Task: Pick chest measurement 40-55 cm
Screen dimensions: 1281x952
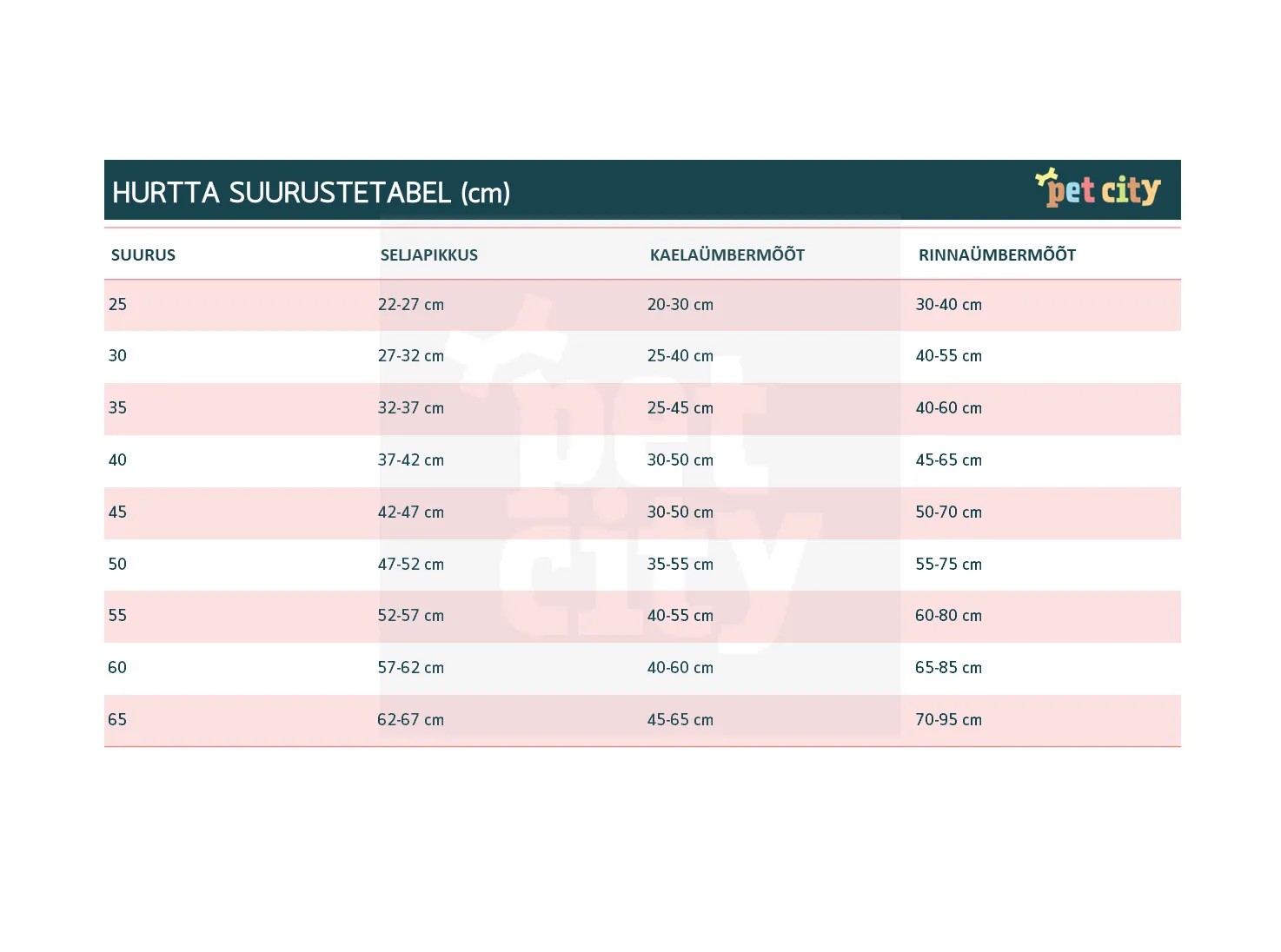Action: click(949, 356)
